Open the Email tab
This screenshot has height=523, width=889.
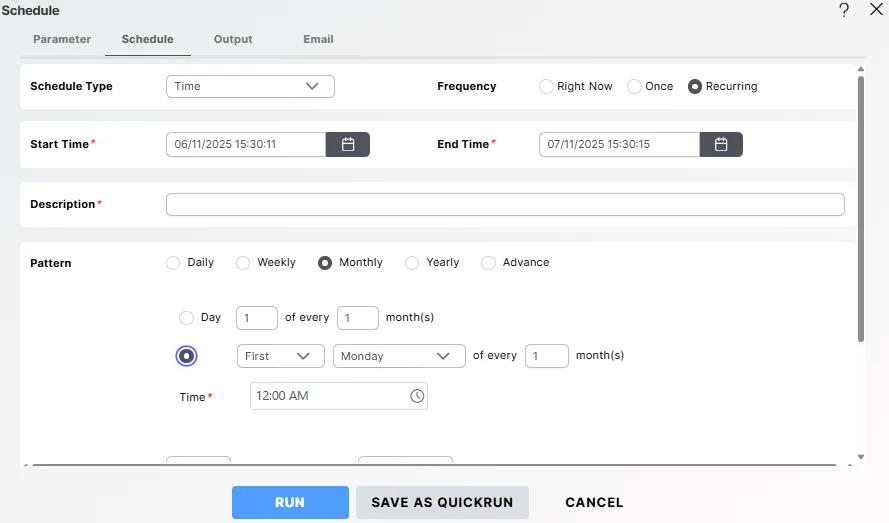[318, 40]
